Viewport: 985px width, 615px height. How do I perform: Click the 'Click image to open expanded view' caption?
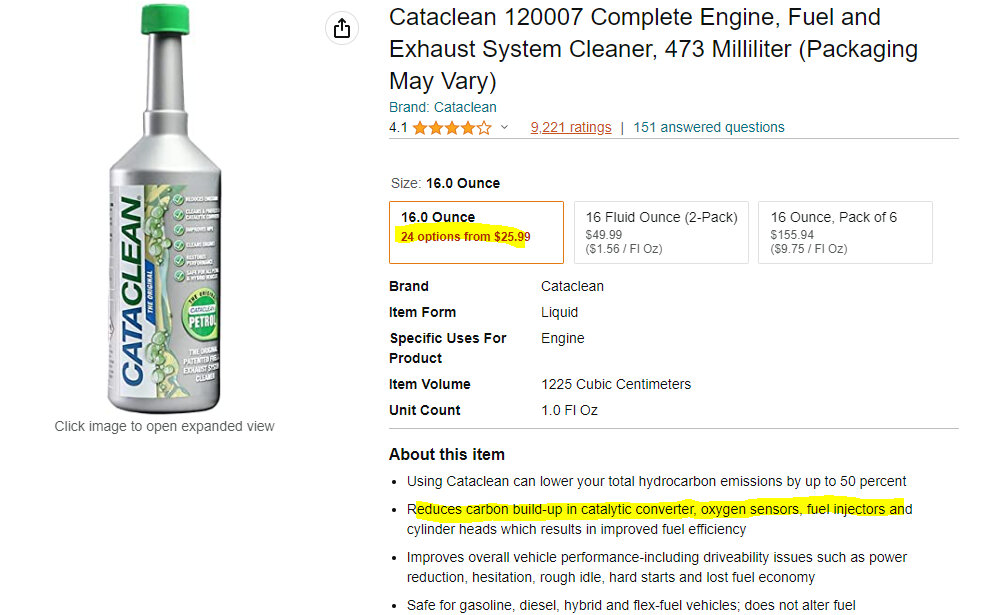[x=164, y=426]
